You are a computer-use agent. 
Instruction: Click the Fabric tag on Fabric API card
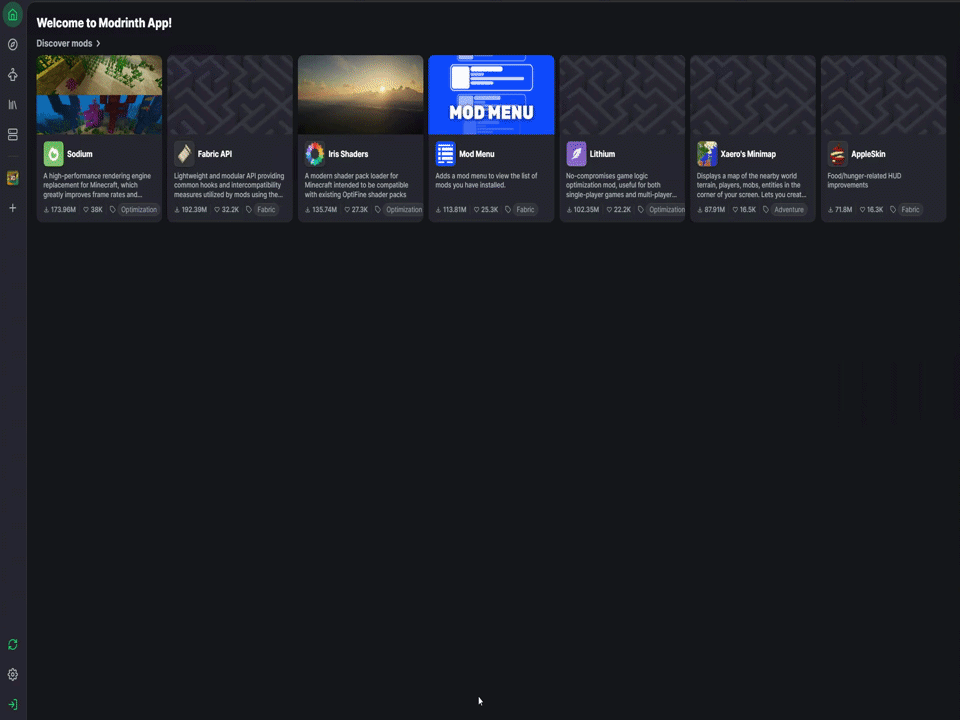266,209
